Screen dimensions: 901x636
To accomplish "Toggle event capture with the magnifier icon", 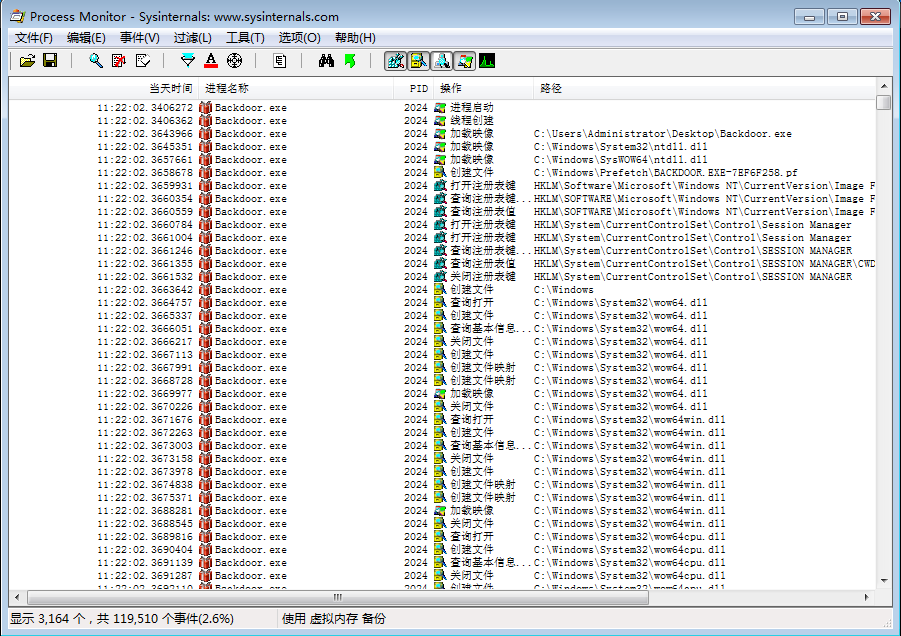I will [96, 61].
